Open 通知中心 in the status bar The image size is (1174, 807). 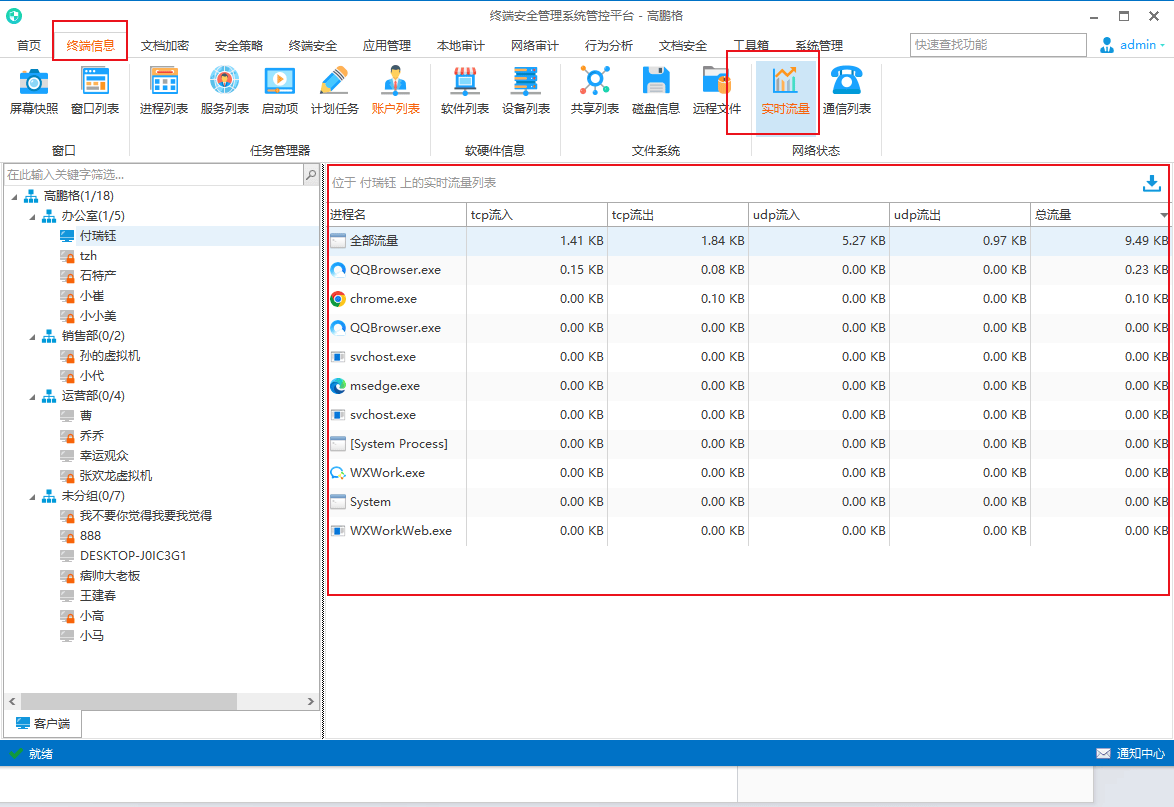tap(1130, 753)
